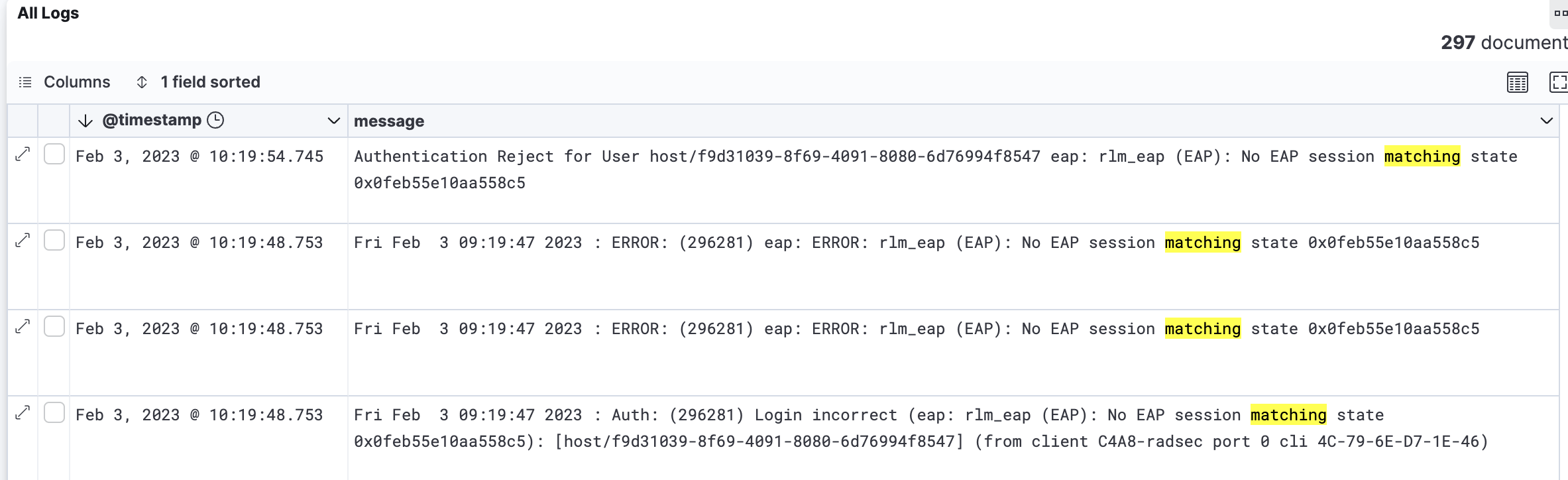This screenshot has height=480, width=1568.
Task: Expand the second 10:19:48.753 ERROR row
Action: point(23,327)
